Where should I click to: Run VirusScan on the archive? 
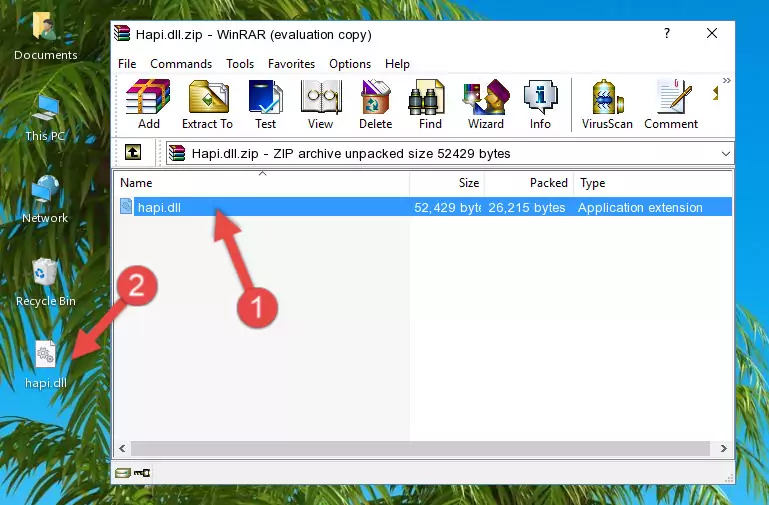click(607, 104)
